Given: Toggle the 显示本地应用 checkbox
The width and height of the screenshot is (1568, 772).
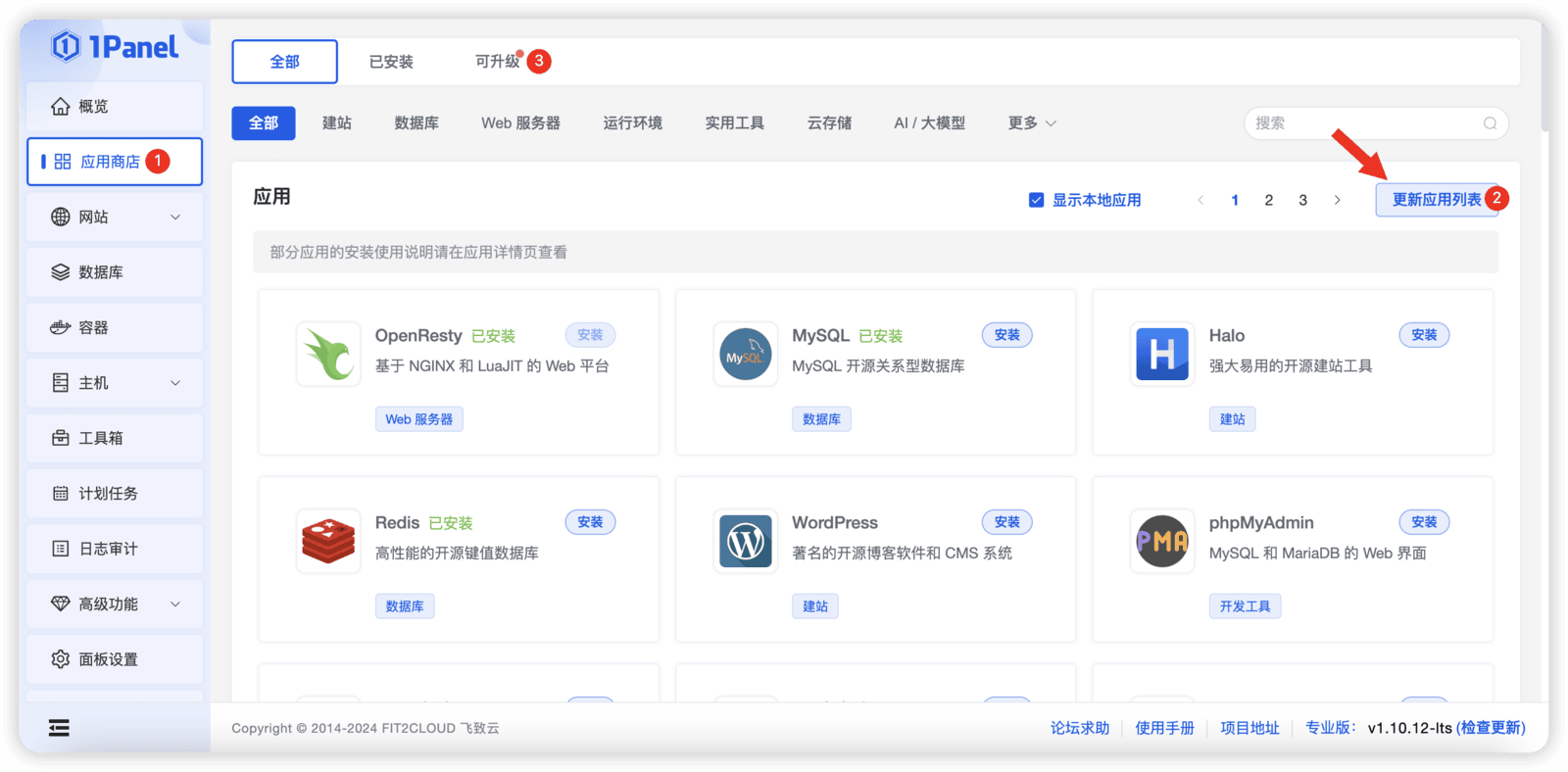Looking at the screenshot, I should coord(1036,200).
